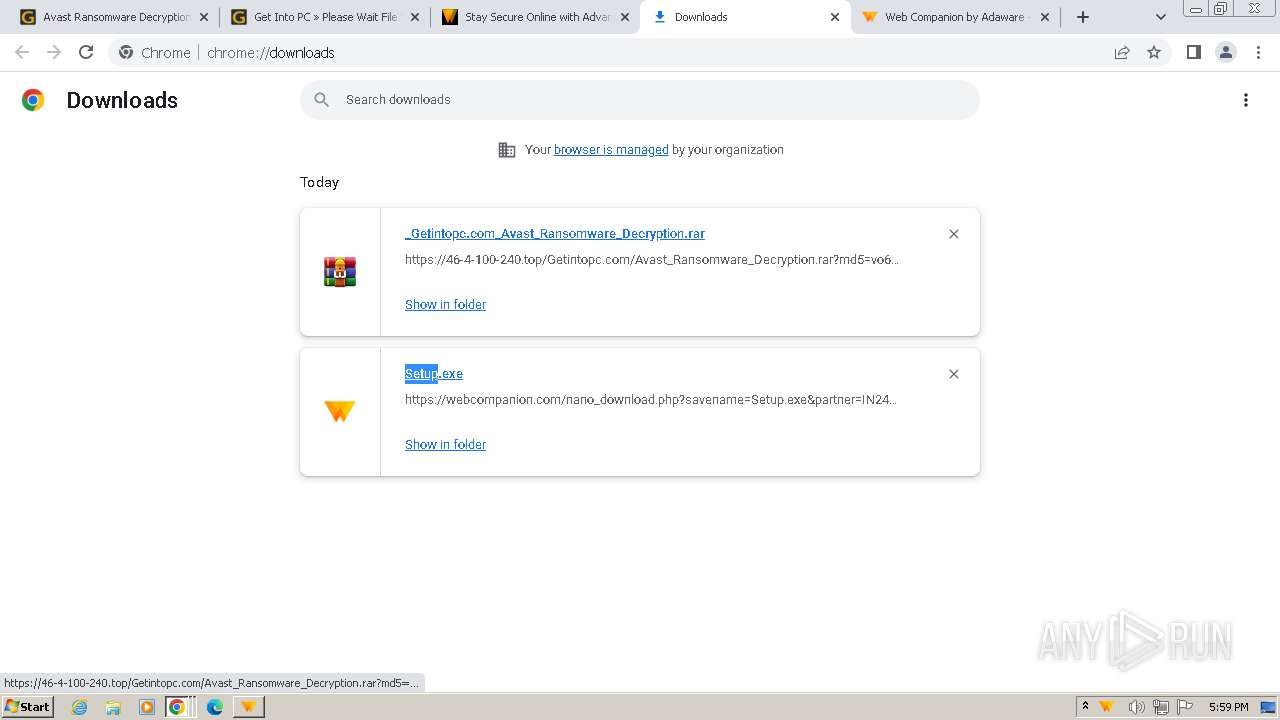Image resolution: width=1280 pixels, height=720 pixels.
Task: Open Chrome's three-dot menu
Action: tap(1258, 52)
